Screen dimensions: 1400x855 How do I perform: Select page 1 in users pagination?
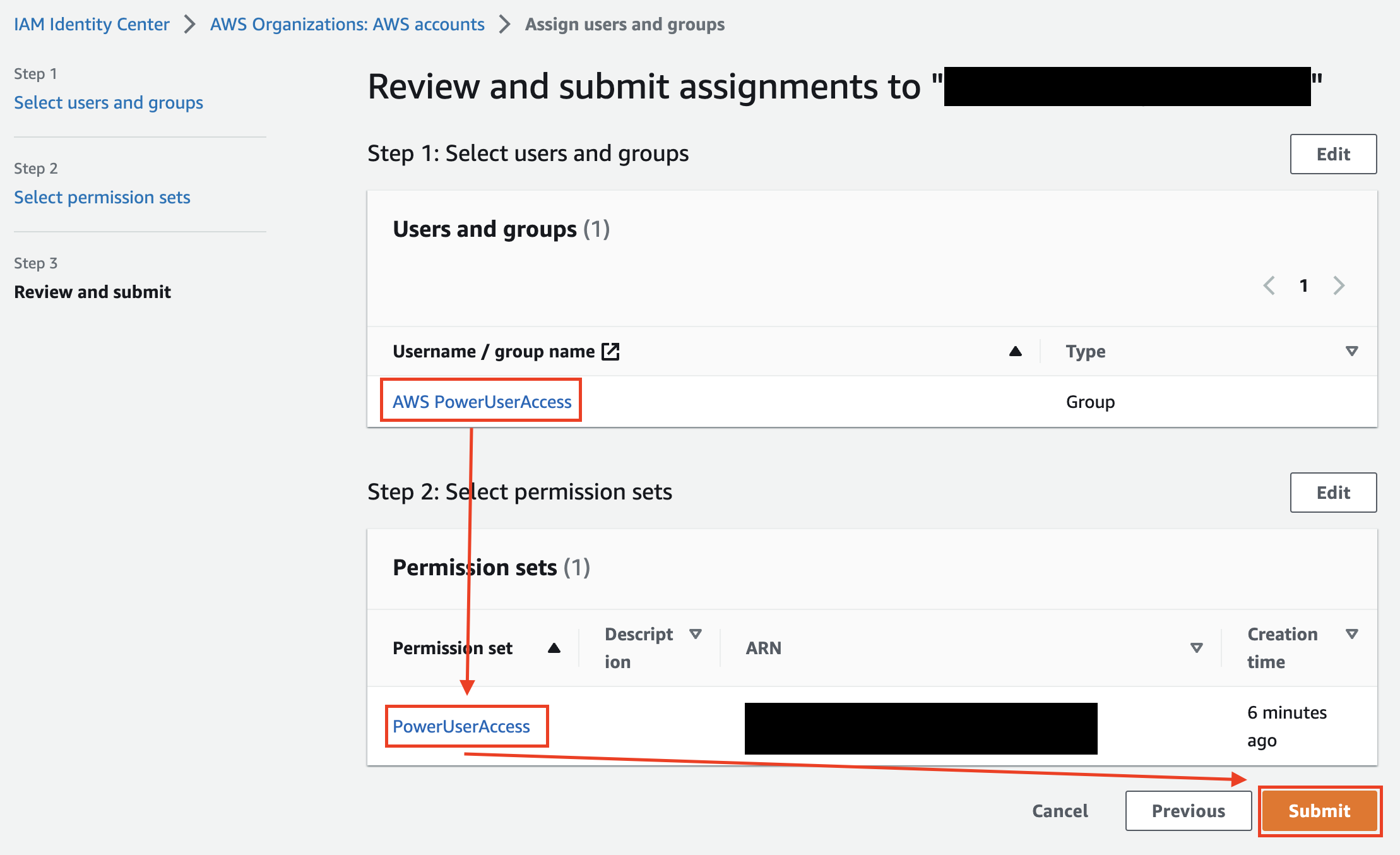tap(1303, 285)
